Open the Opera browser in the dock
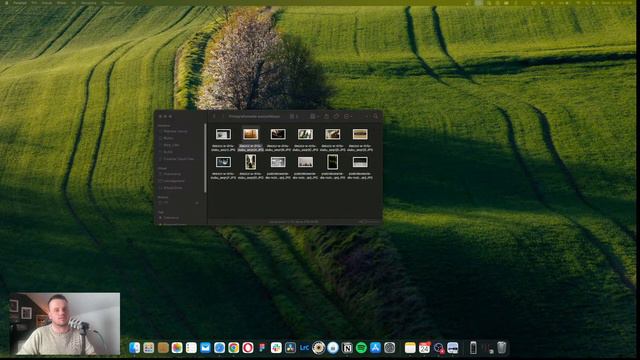 point(248,348)
